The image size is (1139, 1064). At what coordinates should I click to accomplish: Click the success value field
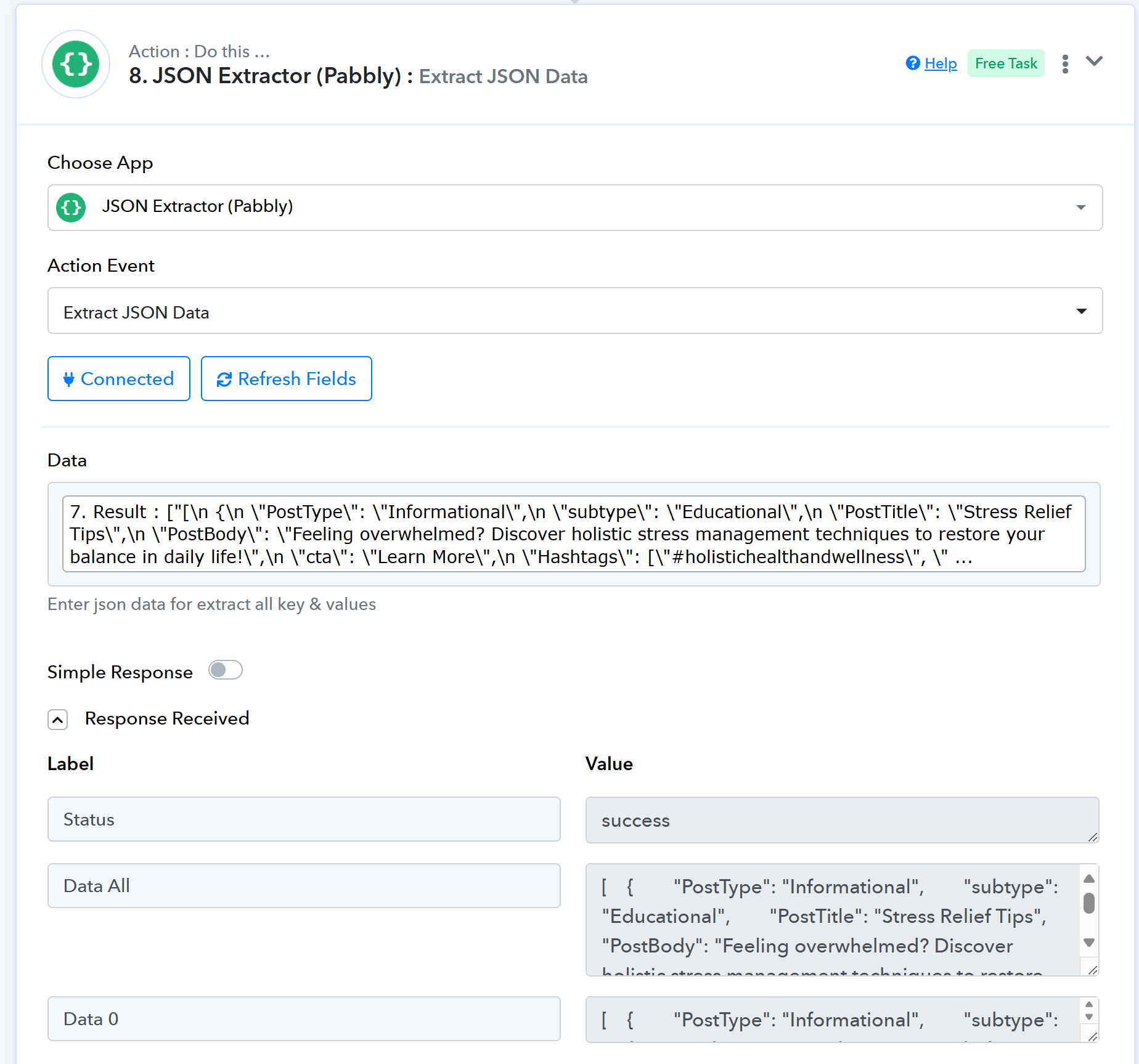click(843, 820)
